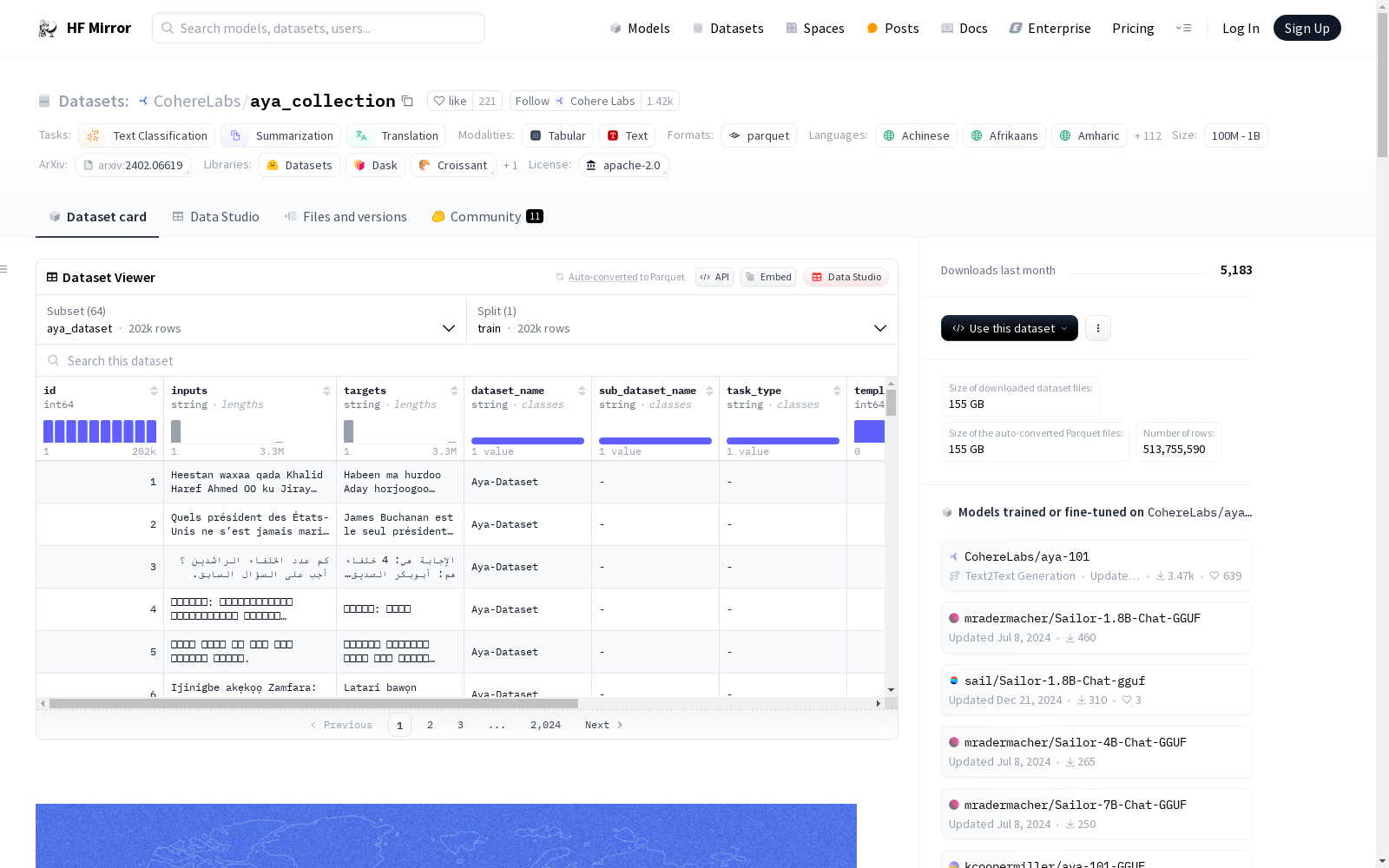Expand the Subset aya_dataset dropdown
This screenshot has width=1389, height=868.
pos(251,319)
